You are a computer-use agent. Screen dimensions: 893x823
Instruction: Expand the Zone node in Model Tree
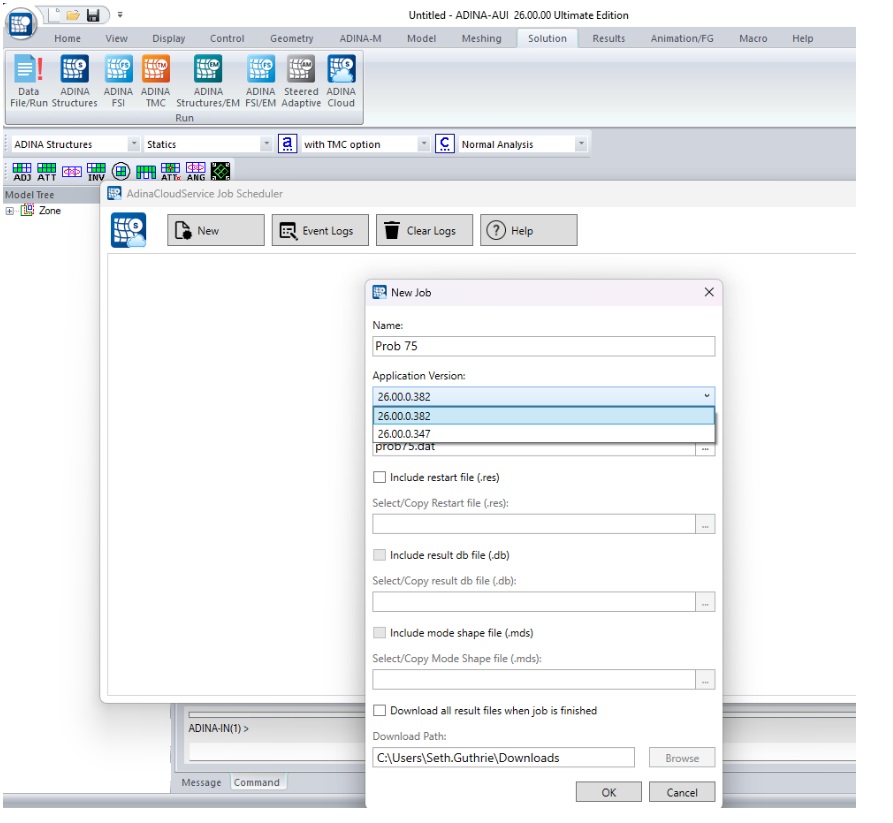[10, 211]
